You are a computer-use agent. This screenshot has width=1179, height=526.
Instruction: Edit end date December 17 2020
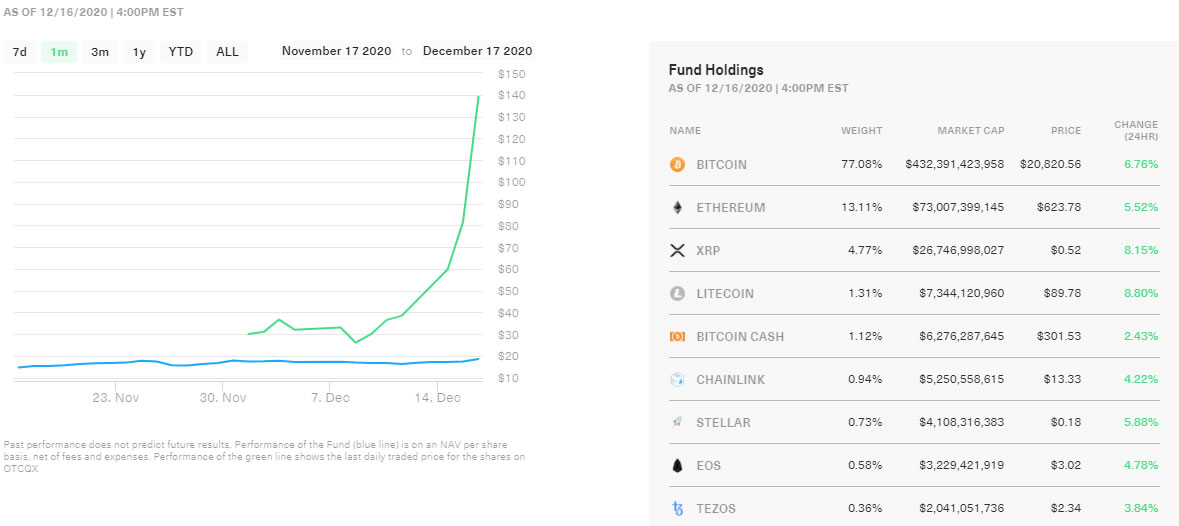coord(477,51)
